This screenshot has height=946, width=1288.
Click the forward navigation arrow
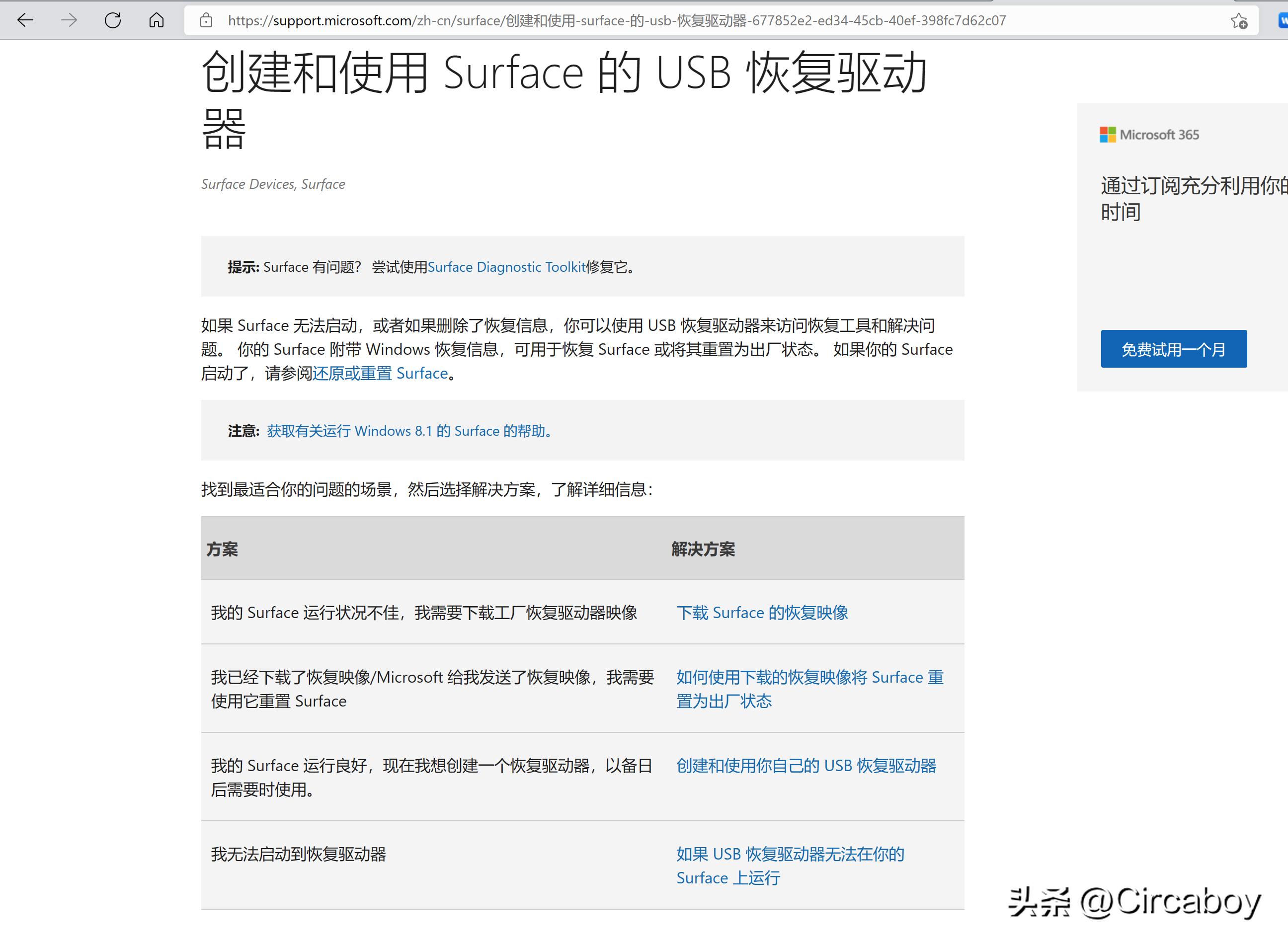tap(69, 20)
